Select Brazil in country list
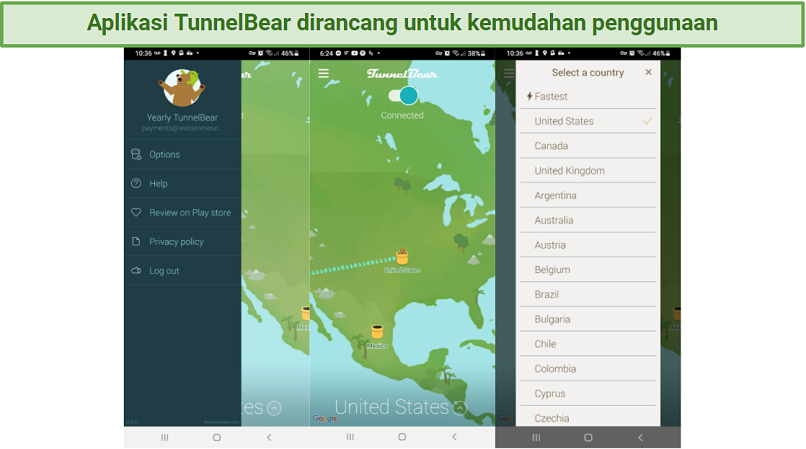Screen dimensions: 806x449 pos(588,294)
